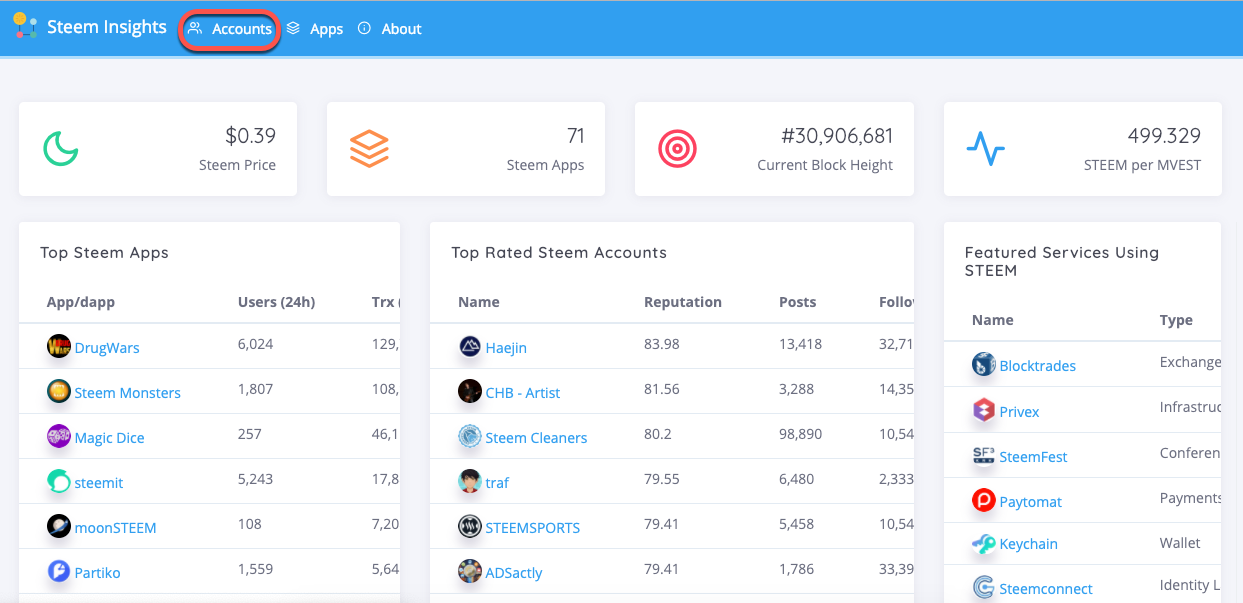Click the moonSTEEM app icon
Viewport: 1243px width, 603px height.
[59, 527]
